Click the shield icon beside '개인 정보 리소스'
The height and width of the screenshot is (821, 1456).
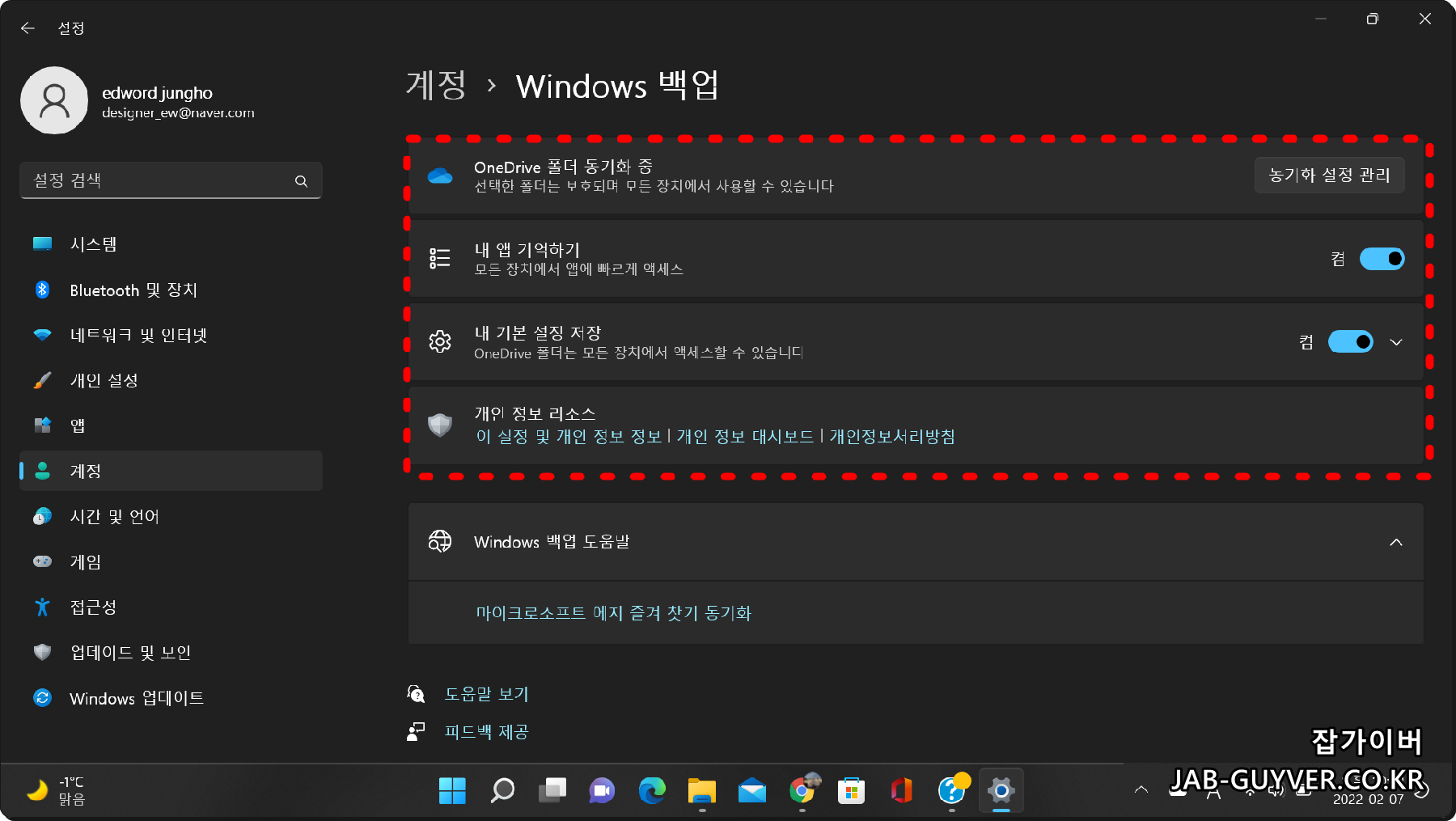click(440, 425)
